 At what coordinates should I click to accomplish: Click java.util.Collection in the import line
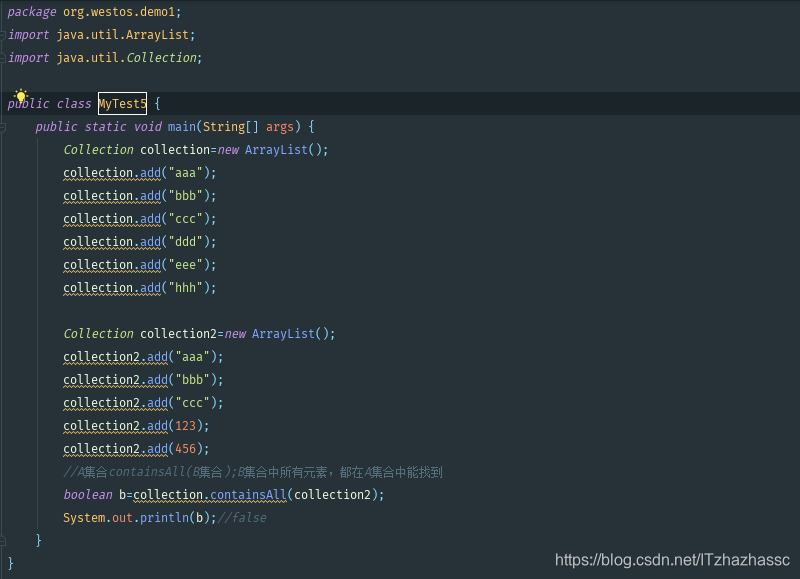[x=126, y=58]
